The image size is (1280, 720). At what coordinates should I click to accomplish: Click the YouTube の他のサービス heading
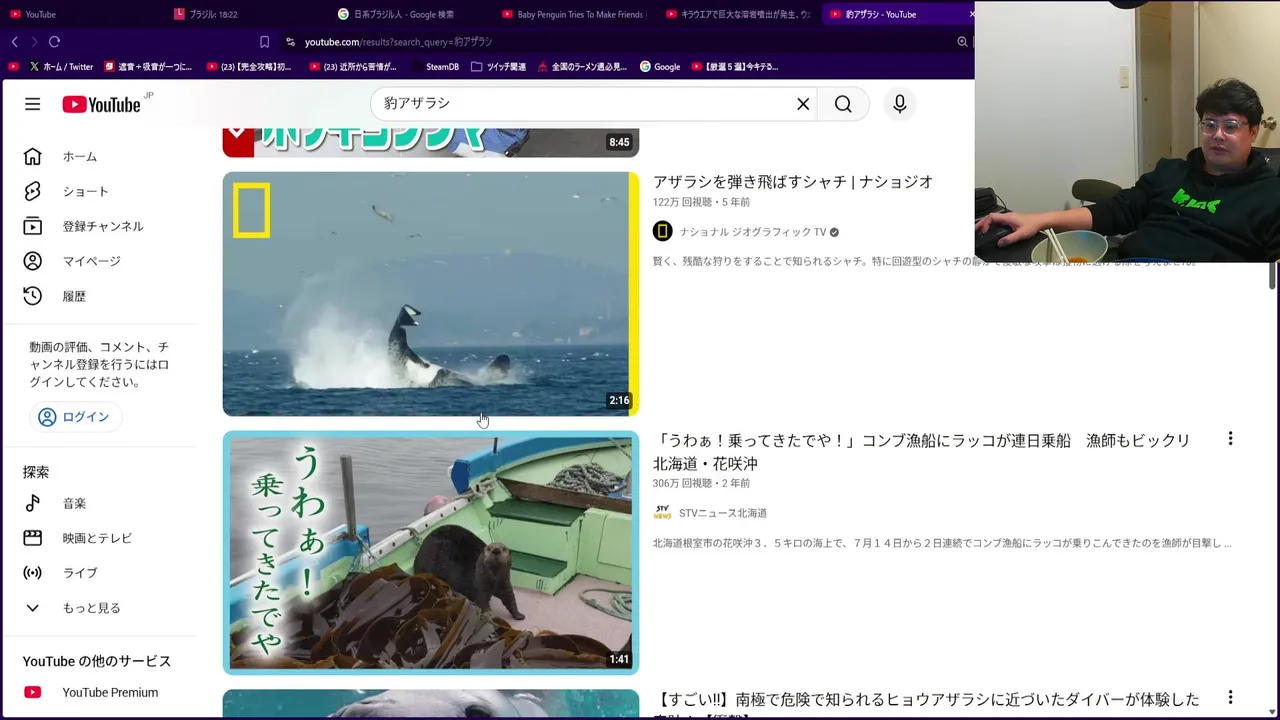[x=97, y=662]
